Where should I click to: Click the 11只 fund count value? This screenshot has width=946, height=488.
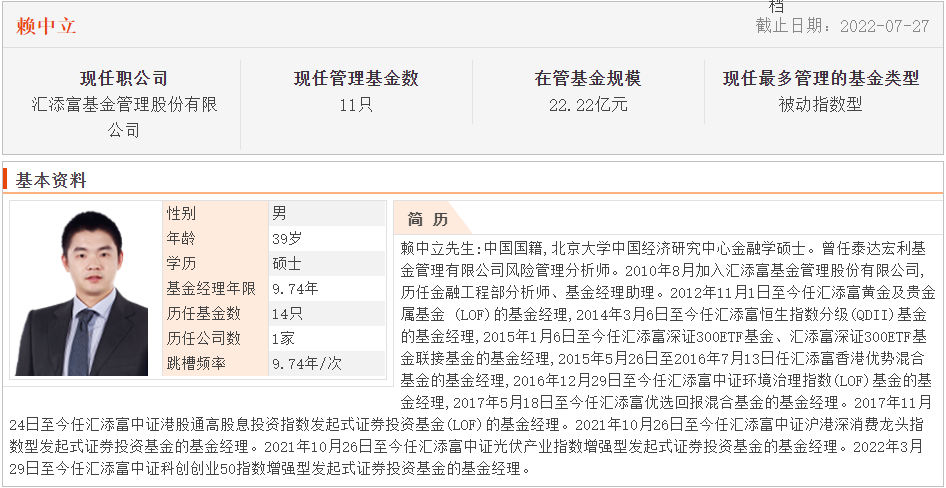pos(356,105)
